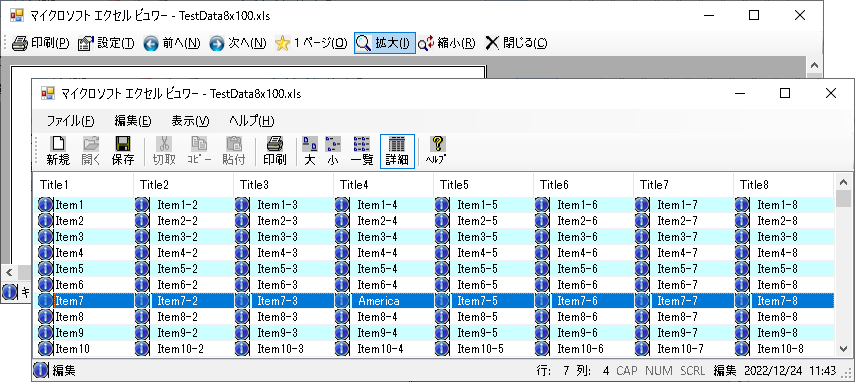Maximize the front Excel viewer window
The width and height of the screenshot is (855, 382).
785,93
